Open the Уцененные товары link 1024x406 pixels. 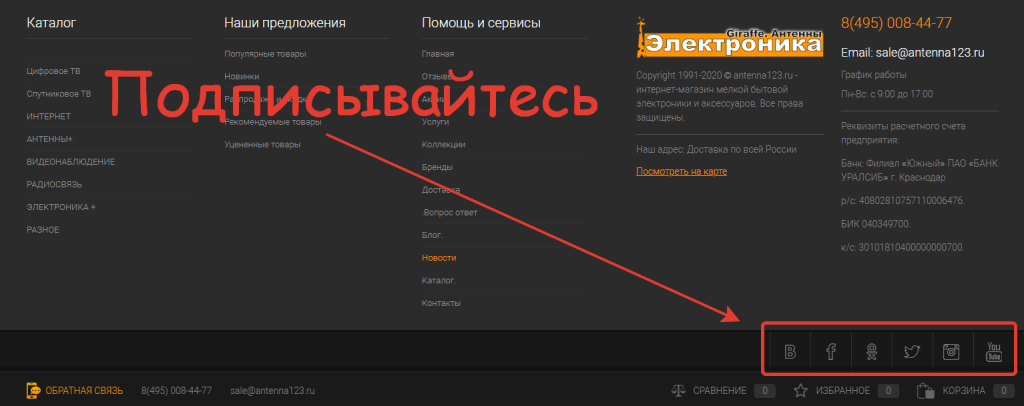coord(262,145)
